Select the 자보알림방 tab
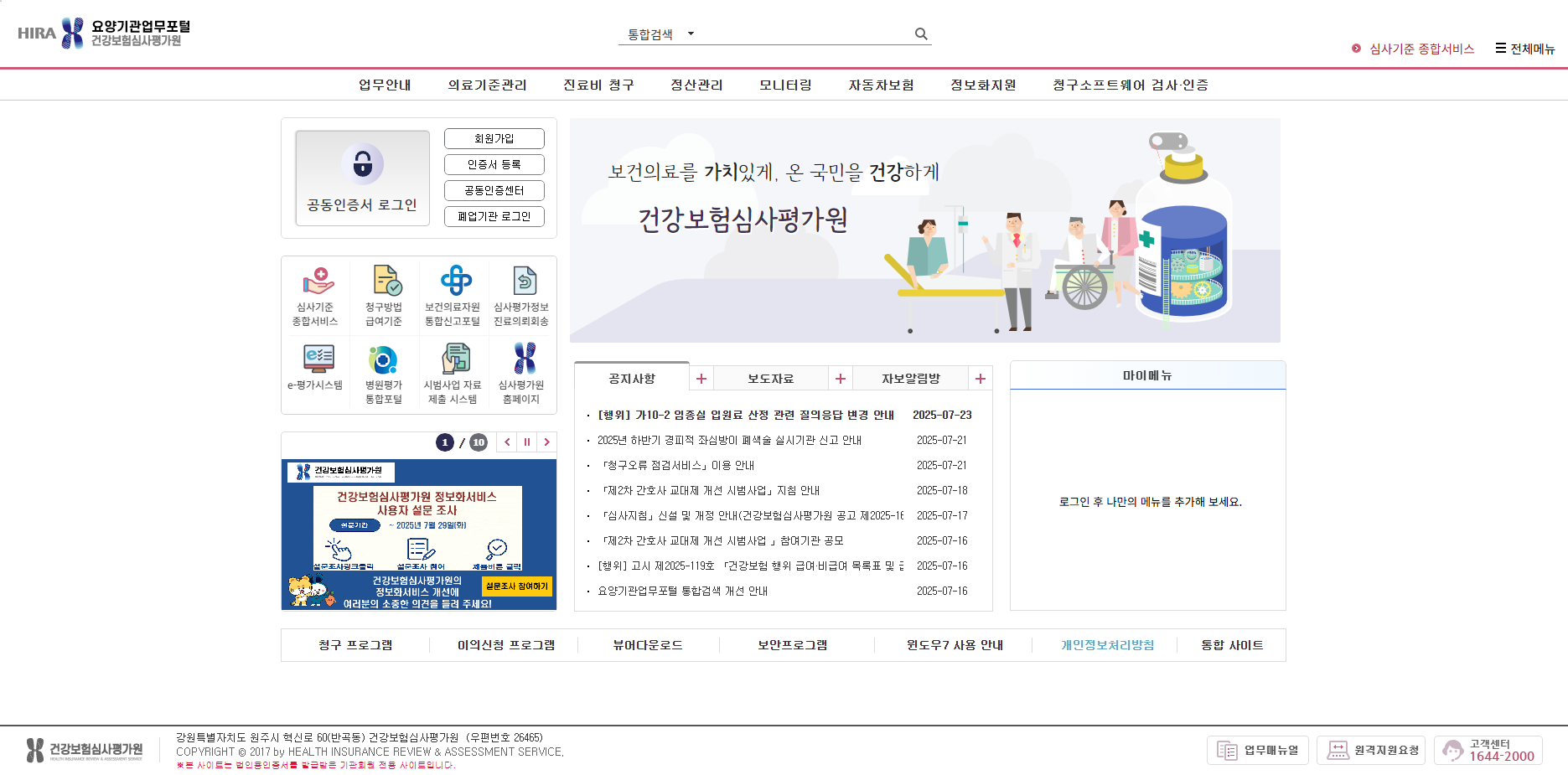Viewport: 1568px width, 775px height. point(911,379)
